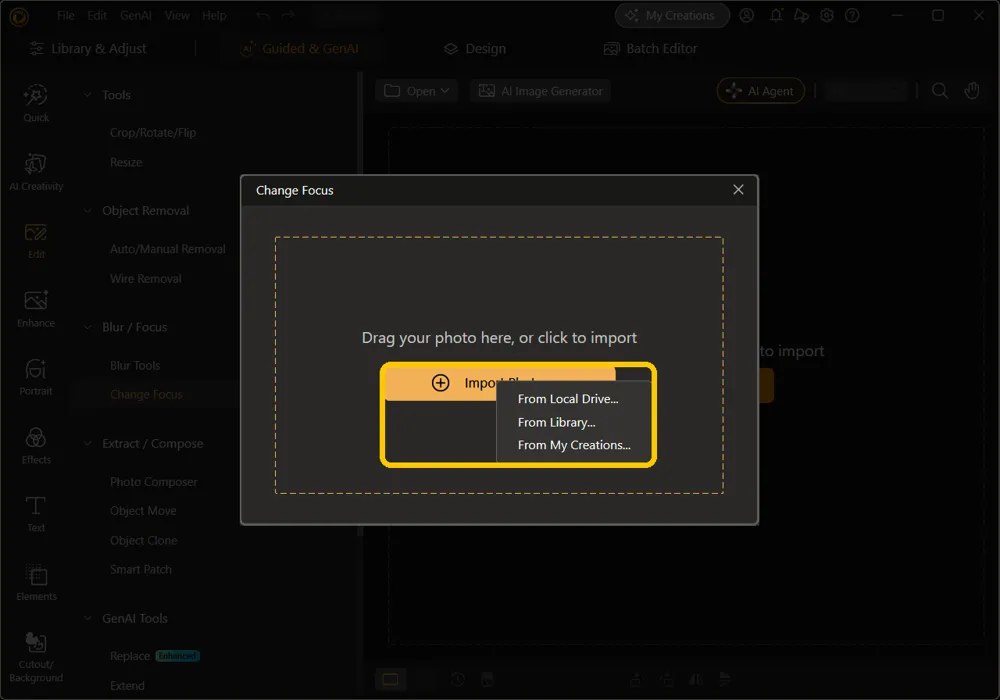Select Photo Composer

click(153, 482)
